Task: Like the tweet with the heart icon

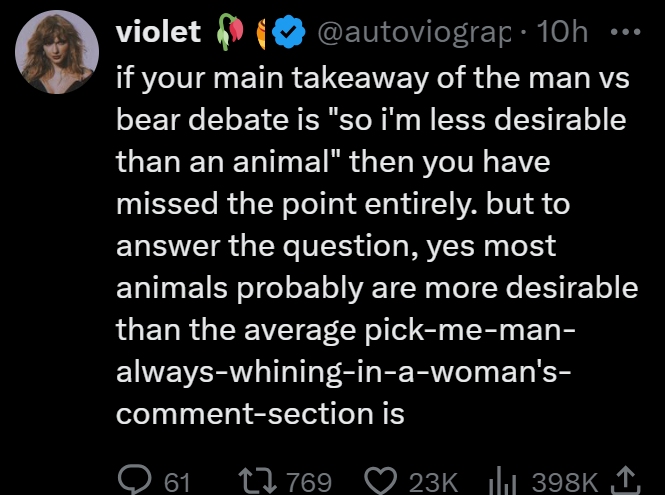Action: click(380, 481)
